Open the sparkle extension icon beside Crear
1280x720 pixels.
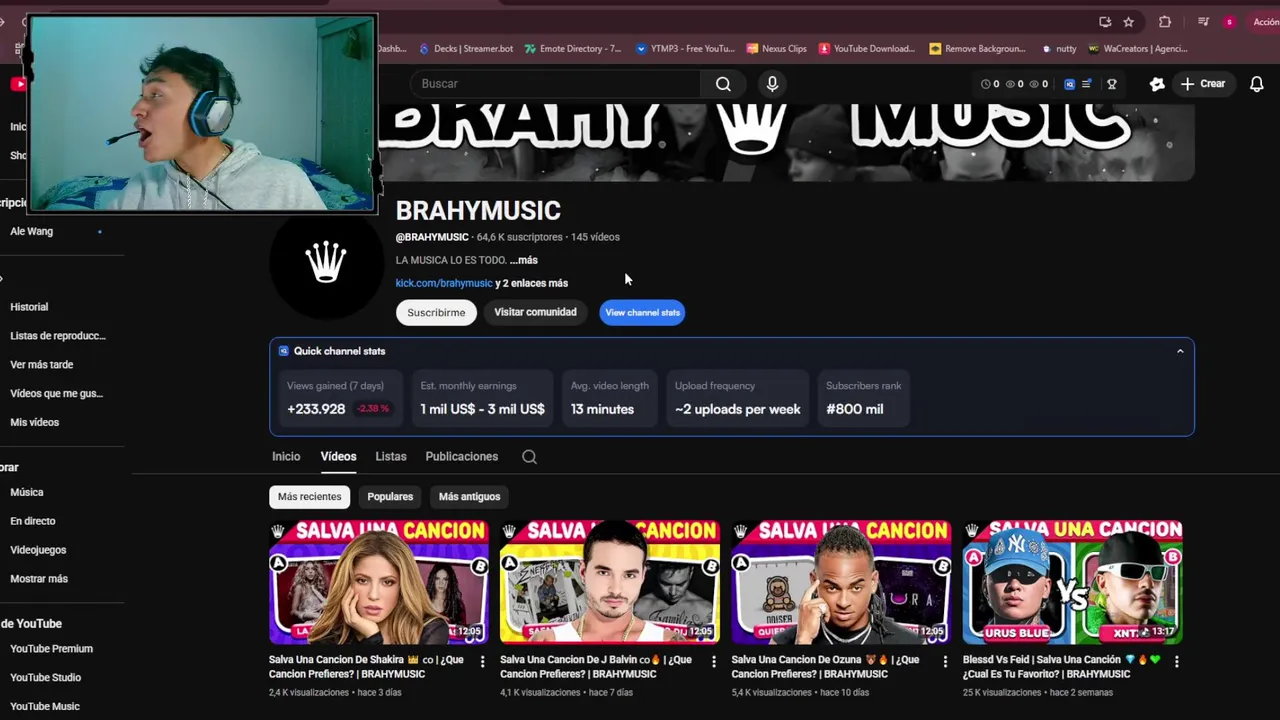click(1157, 84)
